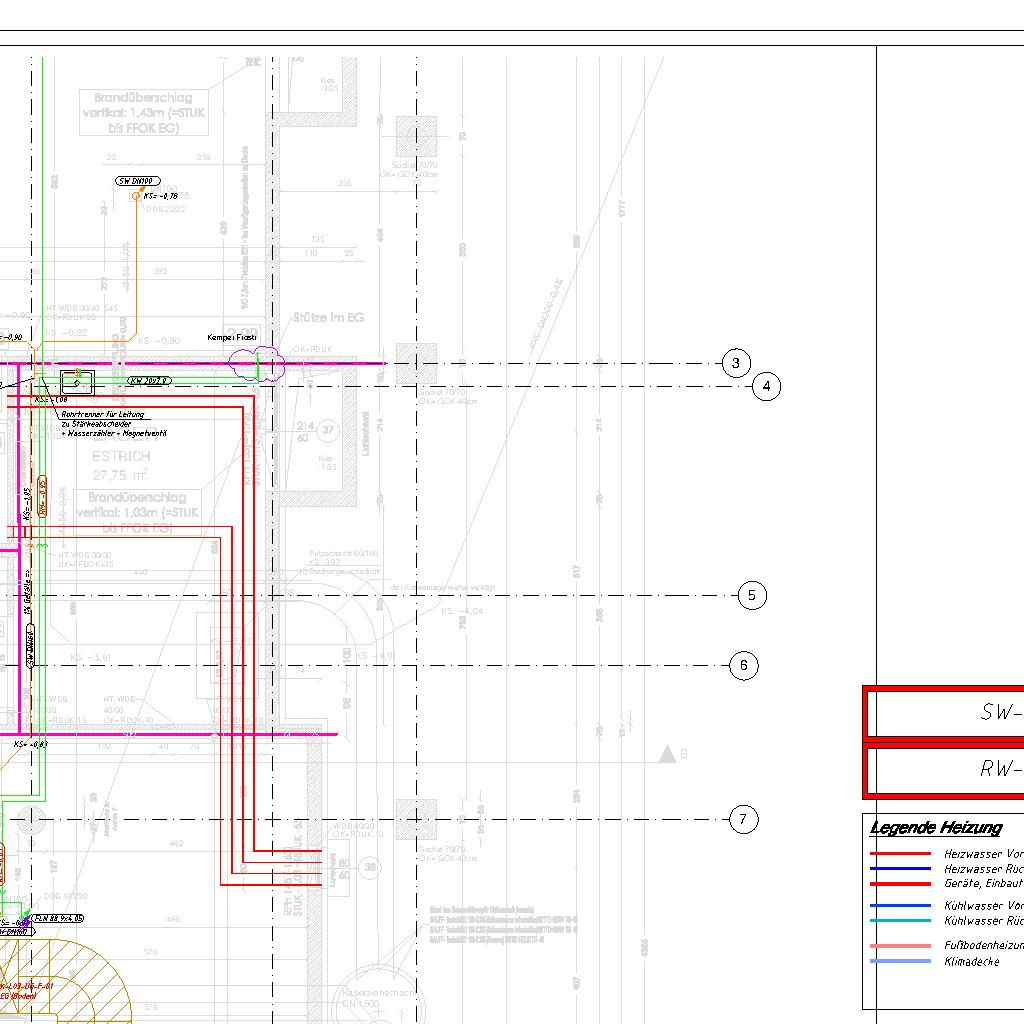
Task: Click grid axis bubble number 7
Action: [x=743, y=820]
